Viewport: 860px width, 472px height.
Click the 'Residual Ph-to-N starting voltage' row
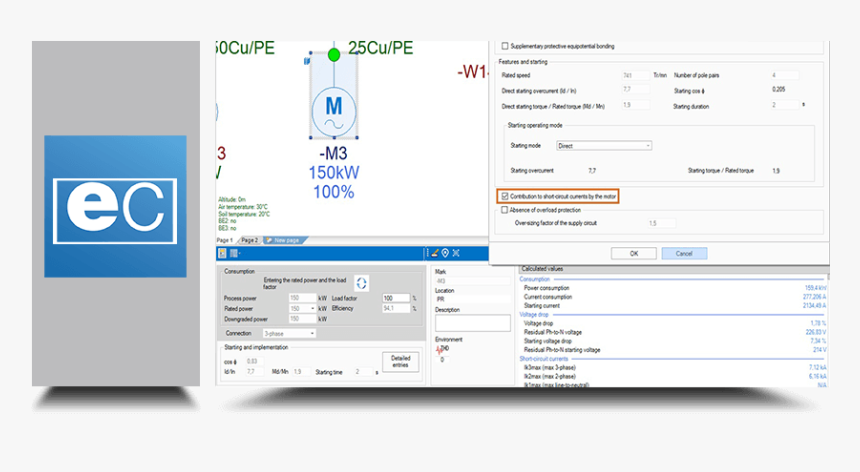(674, 350)
